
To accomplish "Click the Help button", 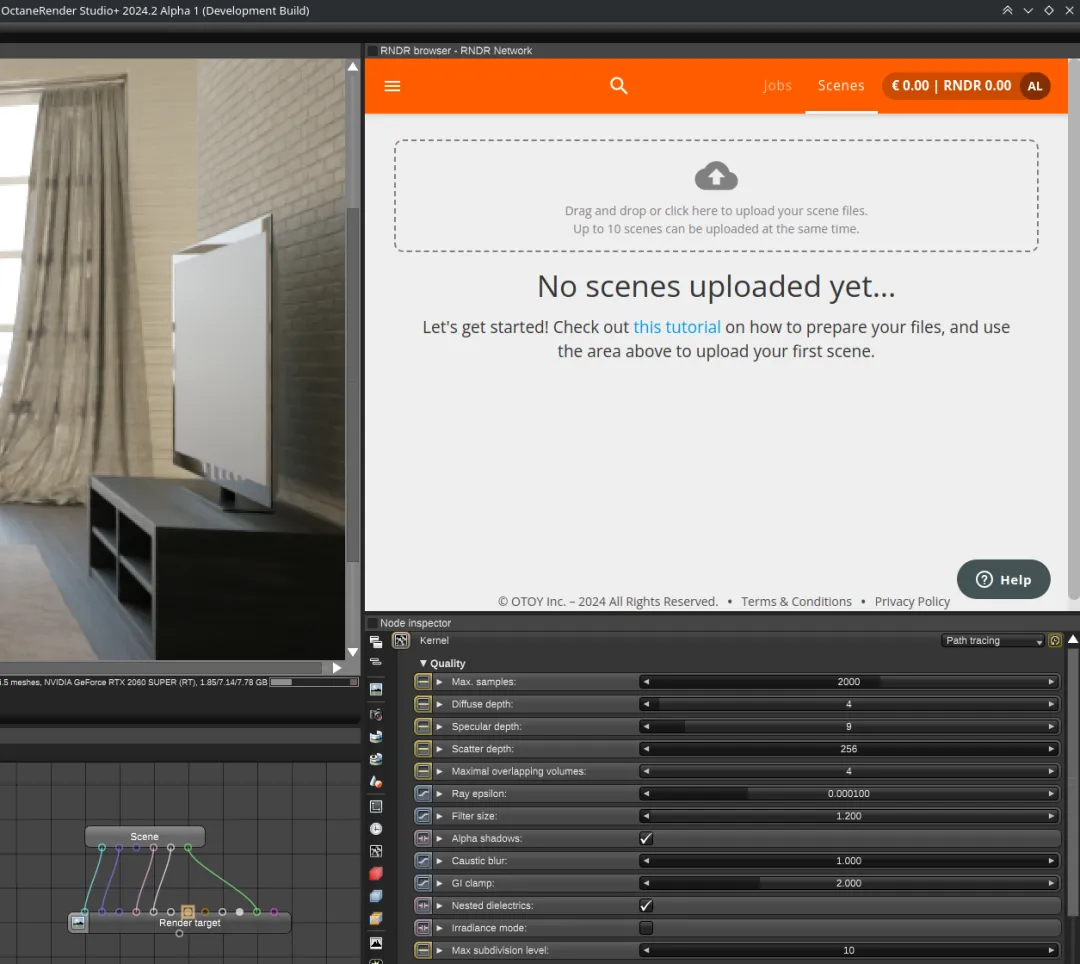I will pyautogui.click(x=1003, y=580).
